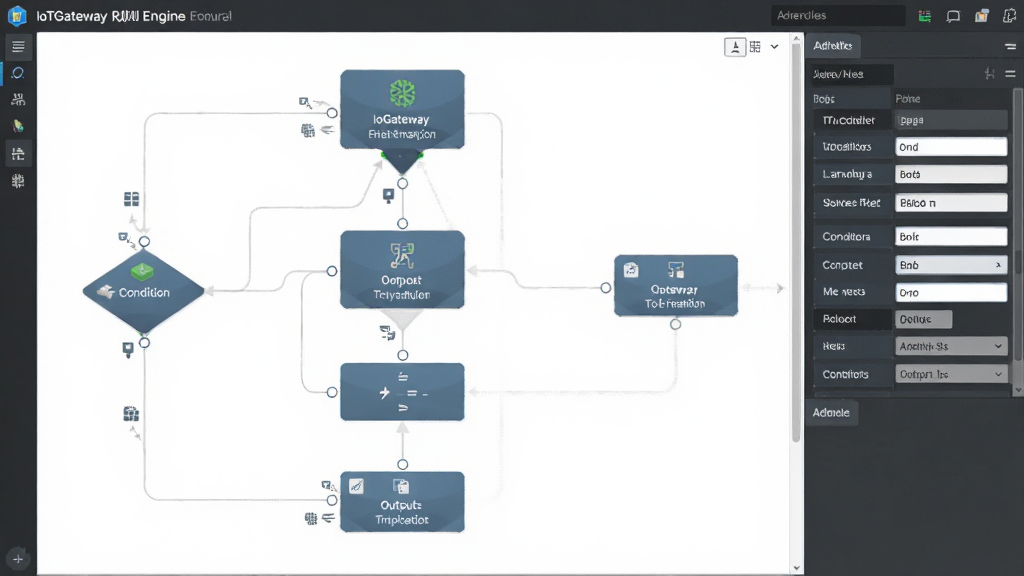Select the Condition diamond node
Image resolution: width=1024 pixels, height=576 pixels.
(144, 292)
